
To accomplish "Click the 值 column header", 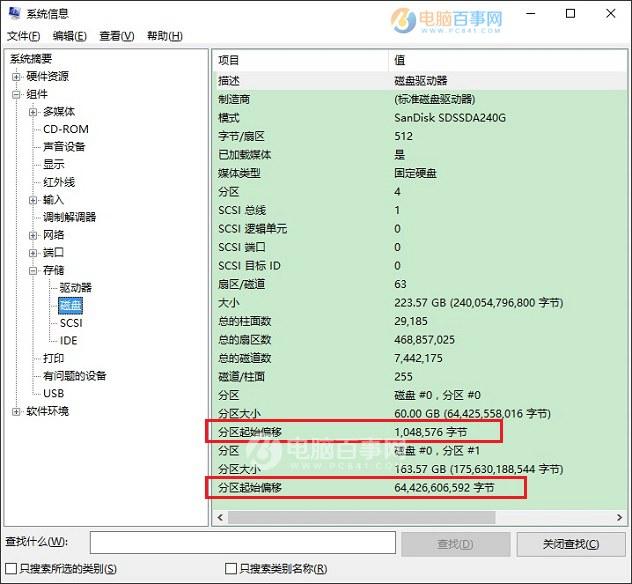I will tap(508, 60).
